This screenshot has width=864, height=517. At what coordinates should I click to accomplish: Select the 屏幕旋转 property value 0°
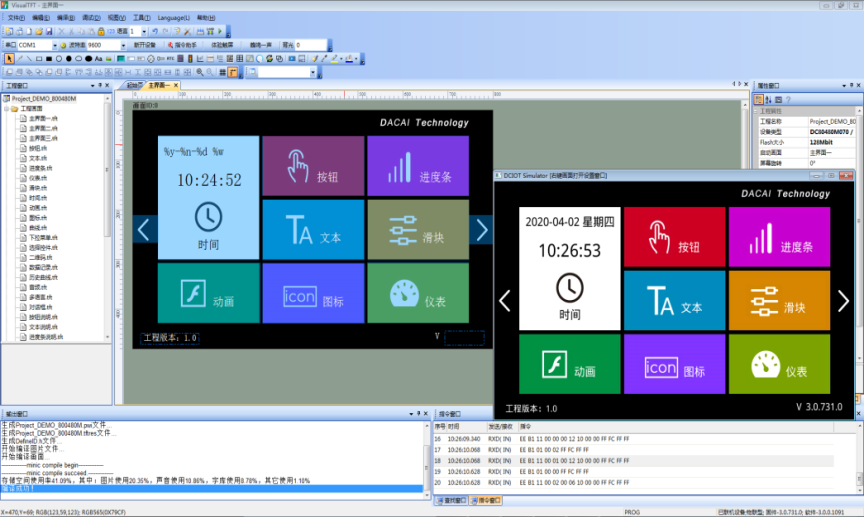[x=832, y=163]
